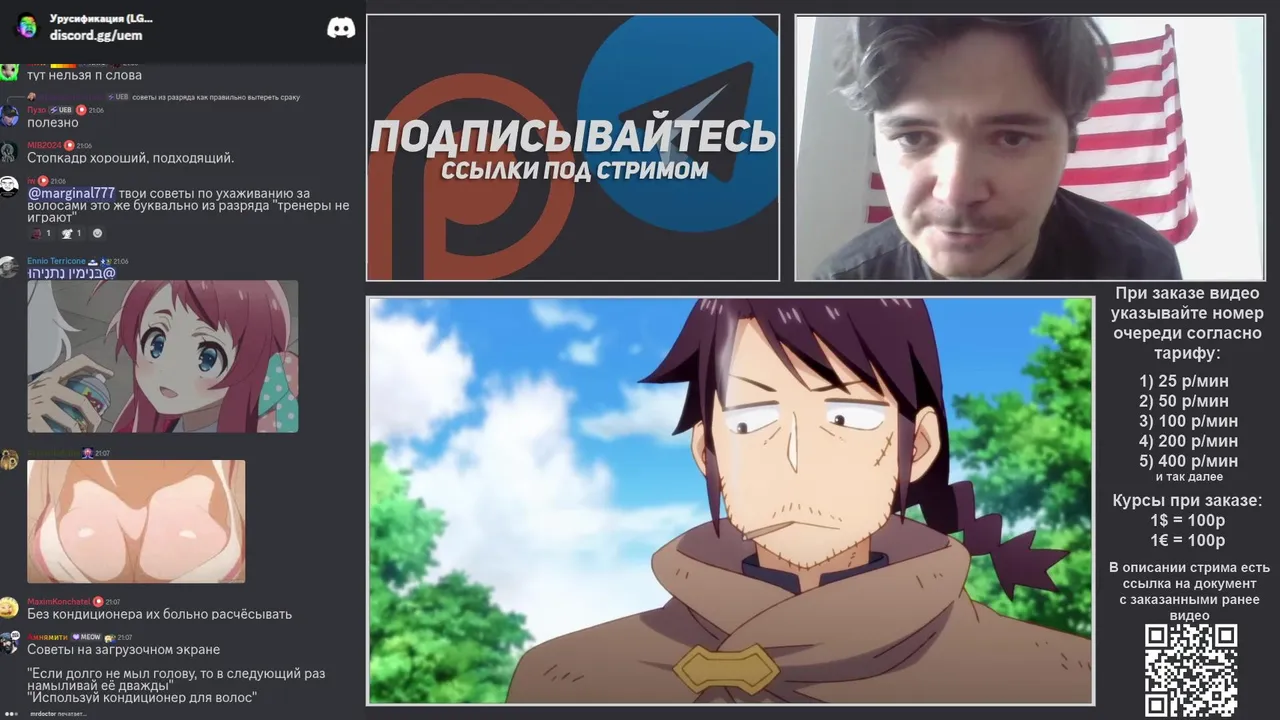Click the tariff line 5) 400 р/мин
The height and width of the screenshot is (720, 1280).
tap(1188, 461)
